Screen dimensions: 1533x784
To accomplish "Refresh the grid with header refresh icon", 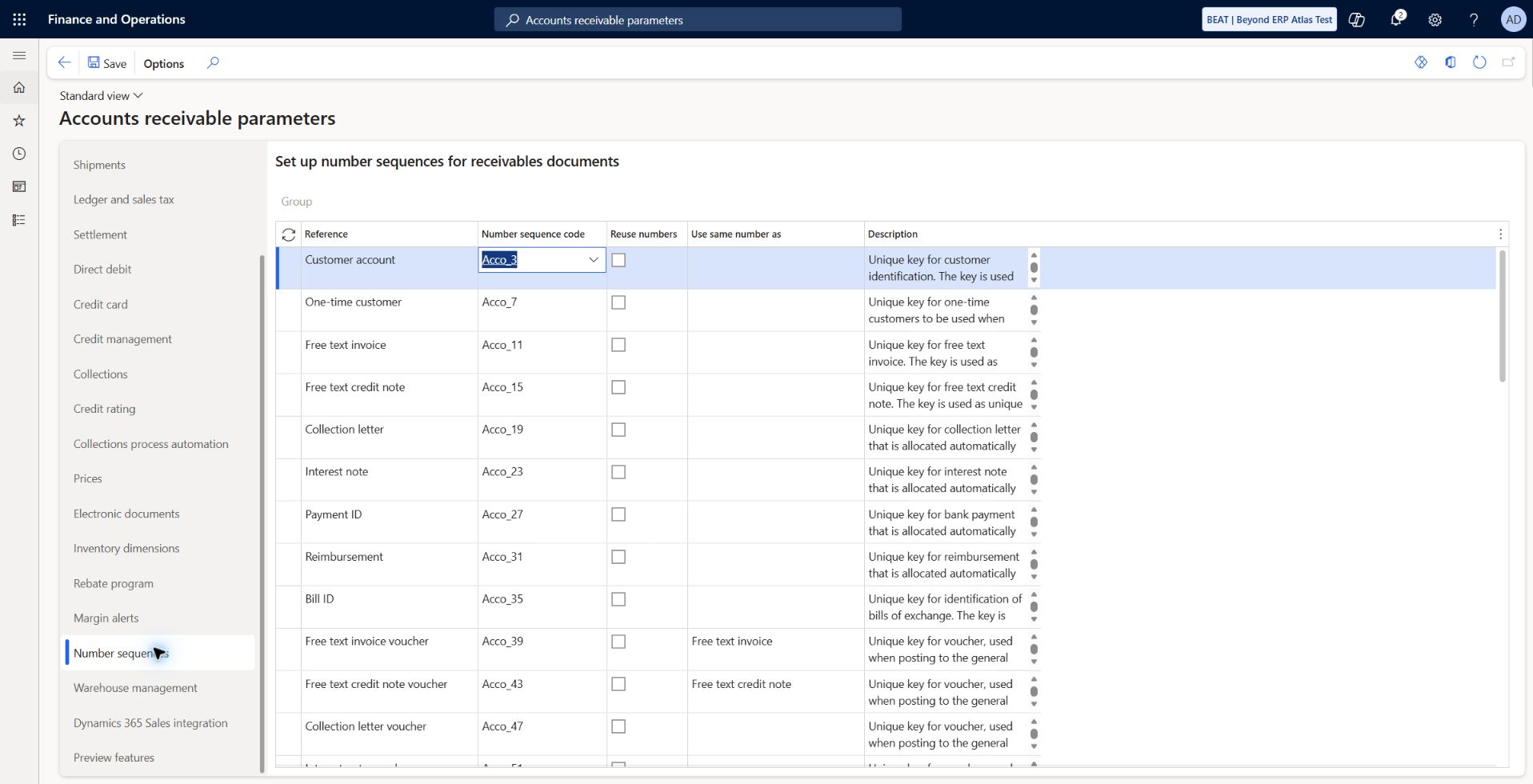I will [289, 234].
